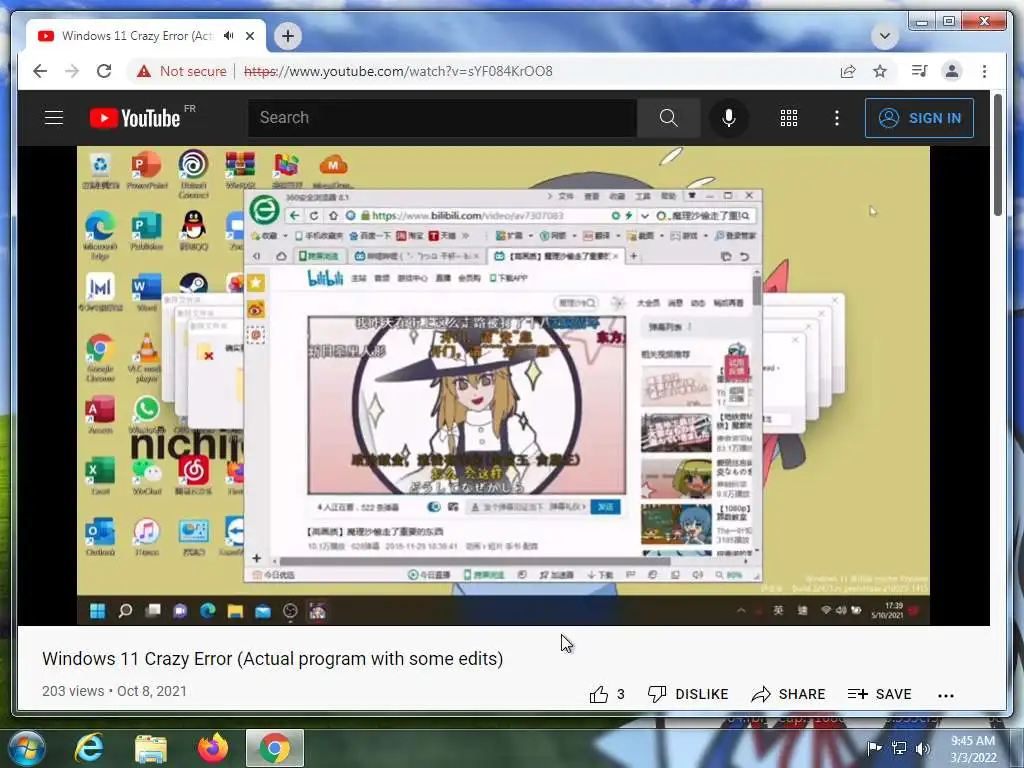Open YouTube settings three-dot menu
The height and width of the screenshot is (768, 1024).
coord(837,118)
